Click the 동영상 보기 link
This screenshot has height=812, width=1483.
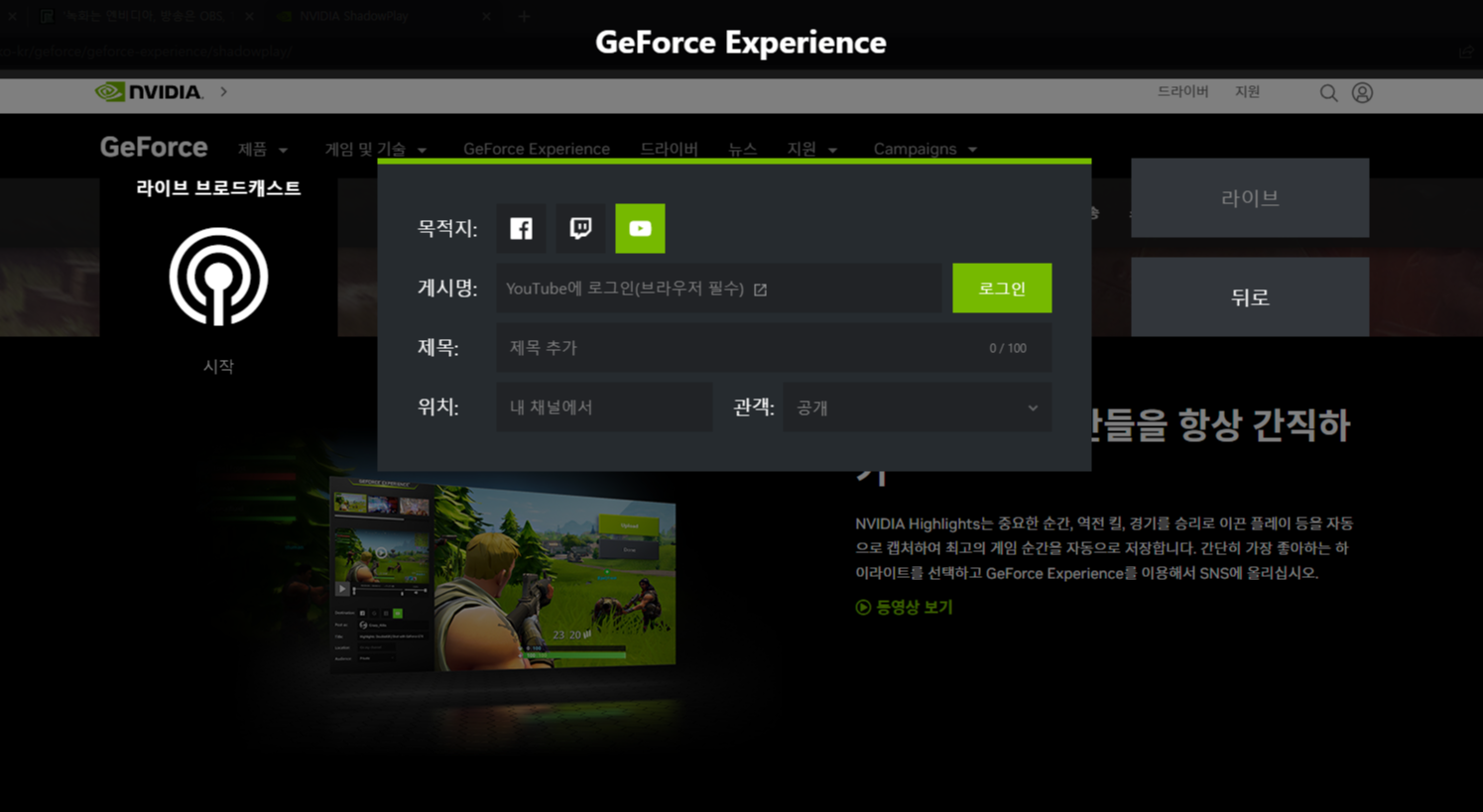click(x=914, y=607)
